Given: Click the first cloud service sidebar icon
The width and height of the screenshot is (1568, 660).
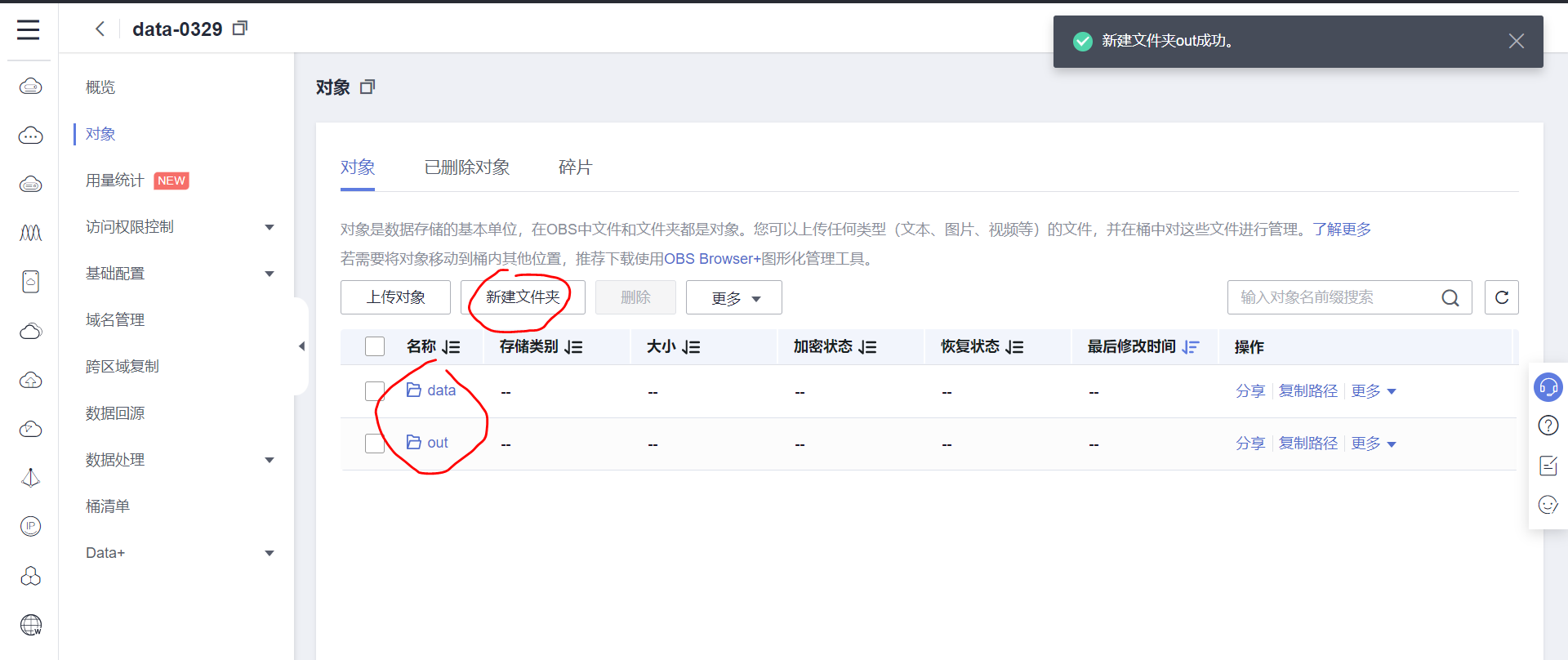Looking at the screenshot, I should (x=30, y=86).
